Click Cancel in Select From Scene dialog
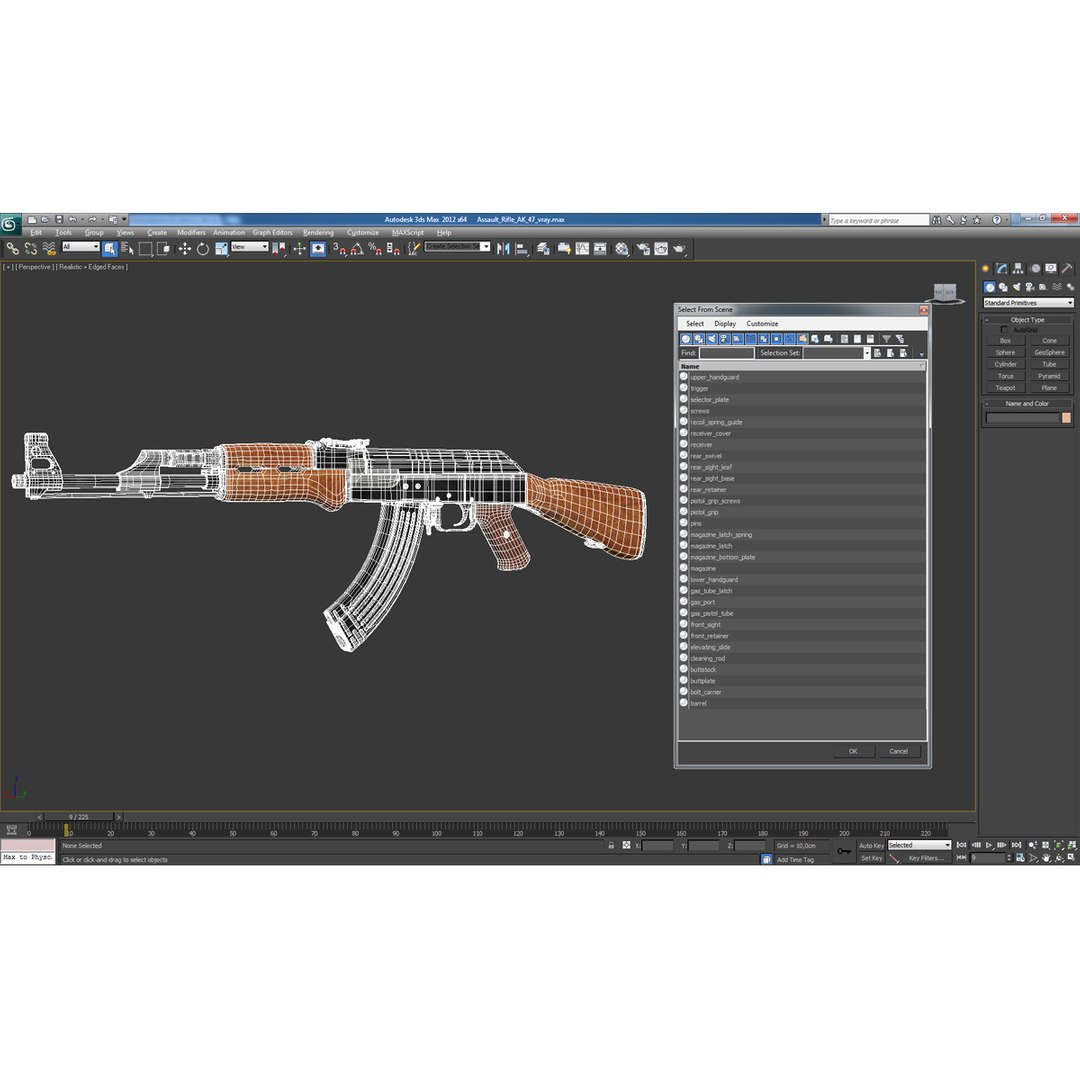Viewport: 1080px width, 1080px height. [x=898, y=751]
